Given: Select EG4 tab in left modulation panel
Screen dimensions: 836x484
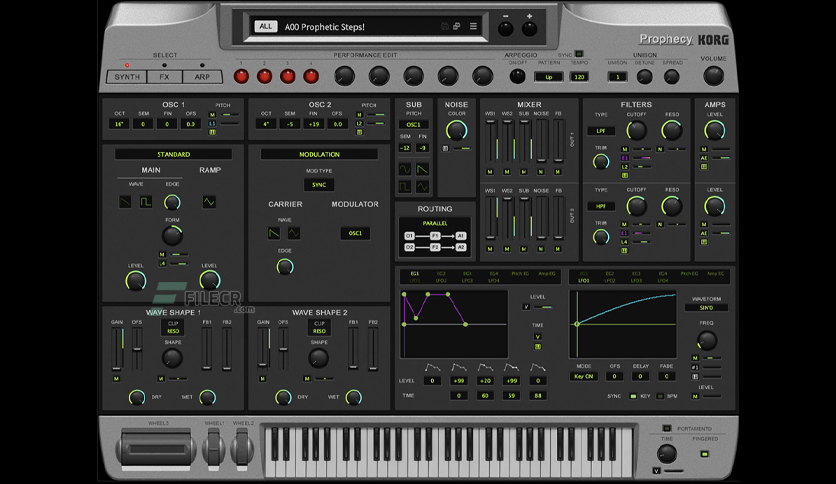Looking at the screenshot, I should tap(494, 273).
